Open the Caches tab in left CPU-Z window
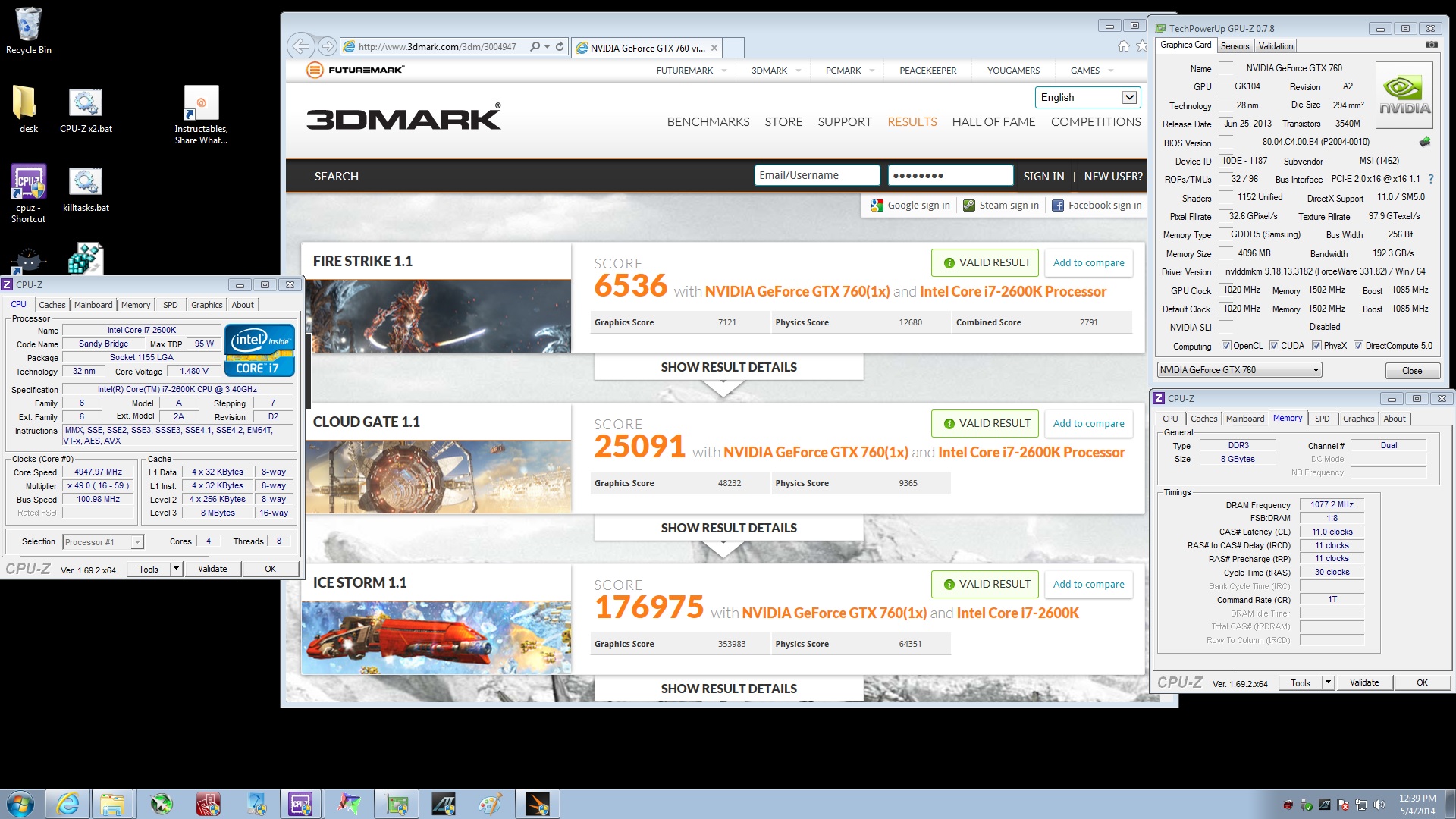Image resolution: width=1456 pixels, height=819 pixels. tap(52, 305)
